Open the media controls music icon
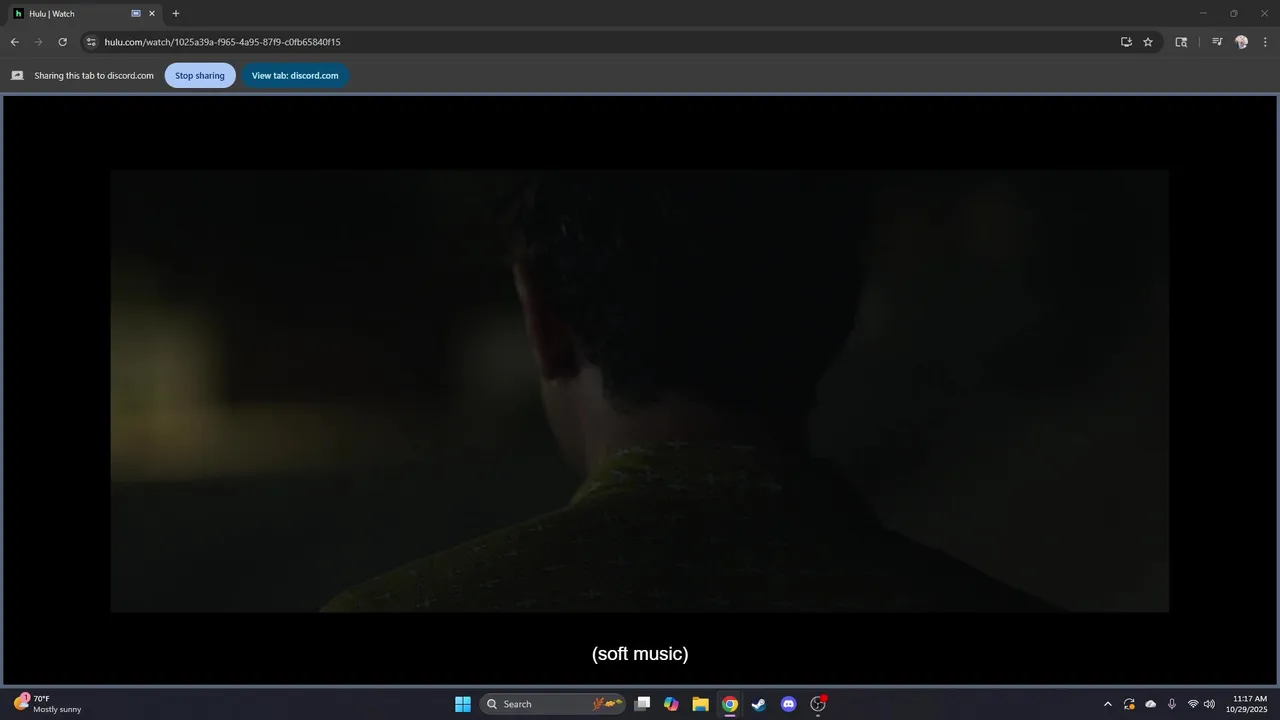 [1217, 42]
